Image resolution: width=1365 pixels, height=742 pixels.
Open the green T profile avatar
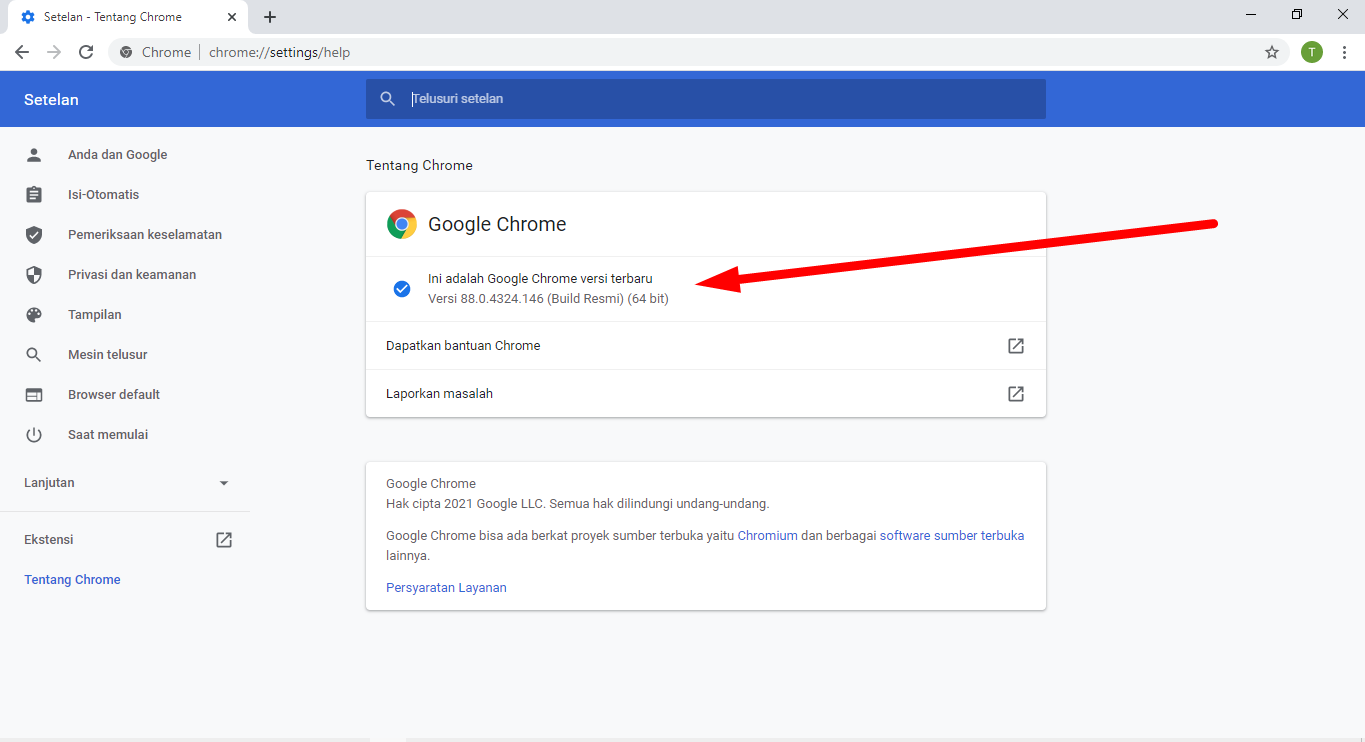[1312, 52]
